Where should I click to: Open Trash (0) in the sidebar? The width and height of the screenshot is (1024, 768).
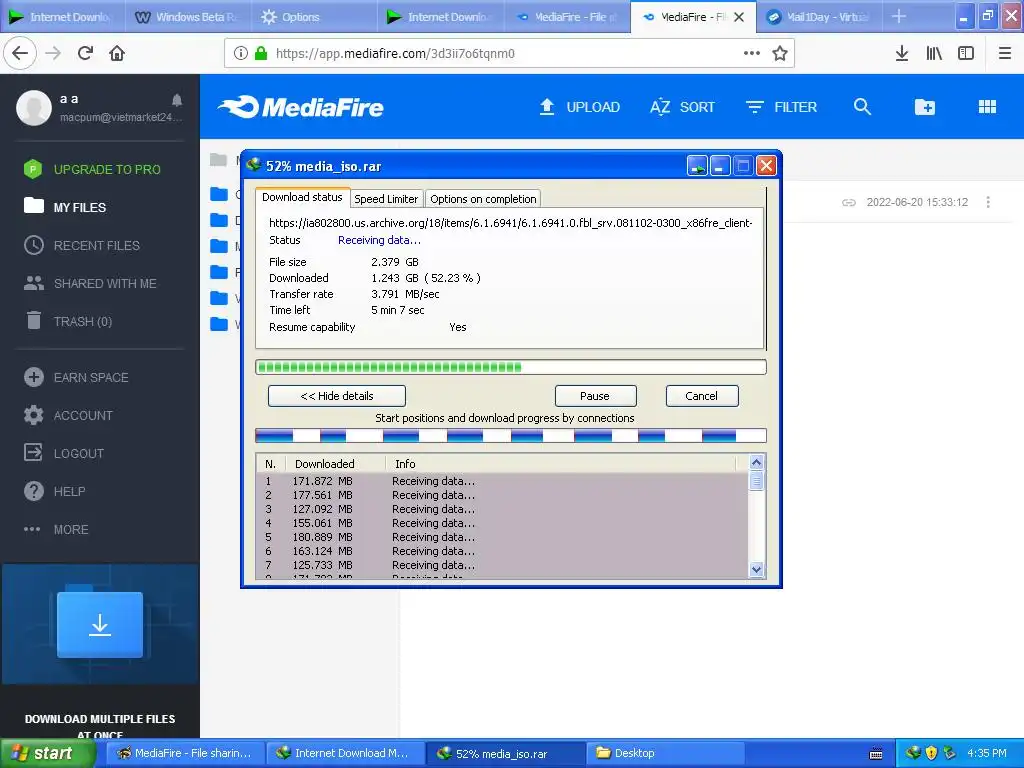tap(69, 321)
